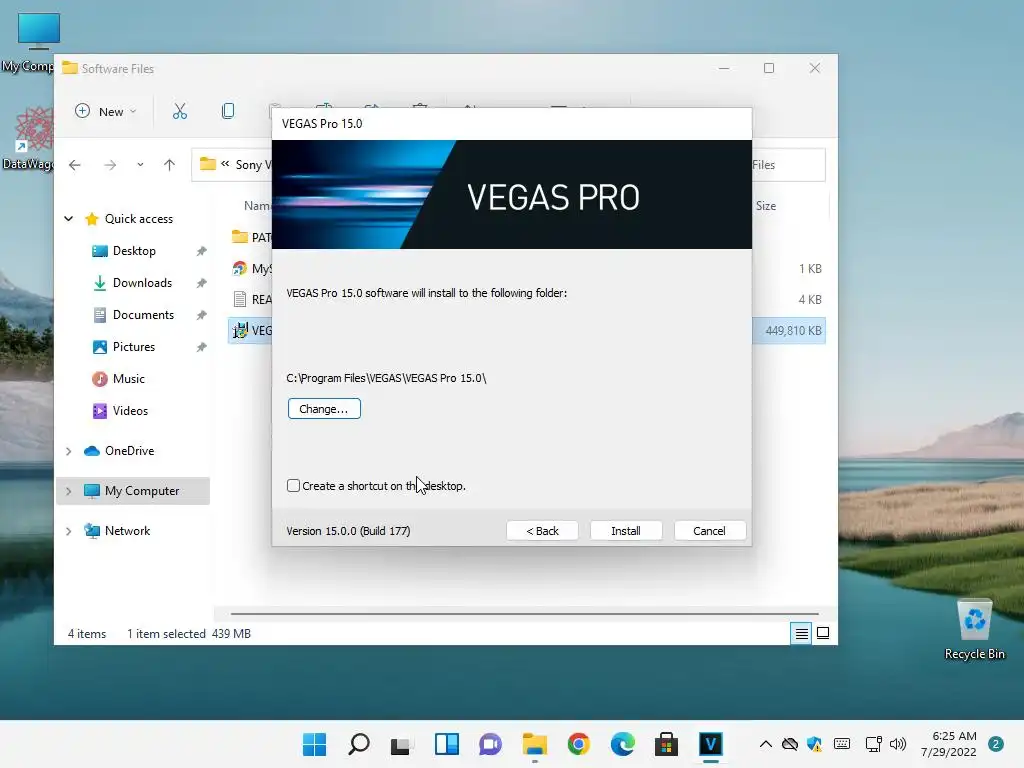Viewport: 1024px width, 768px height.
Task: Select the Recycle Bin desktop icon
Action: point(974,630)
